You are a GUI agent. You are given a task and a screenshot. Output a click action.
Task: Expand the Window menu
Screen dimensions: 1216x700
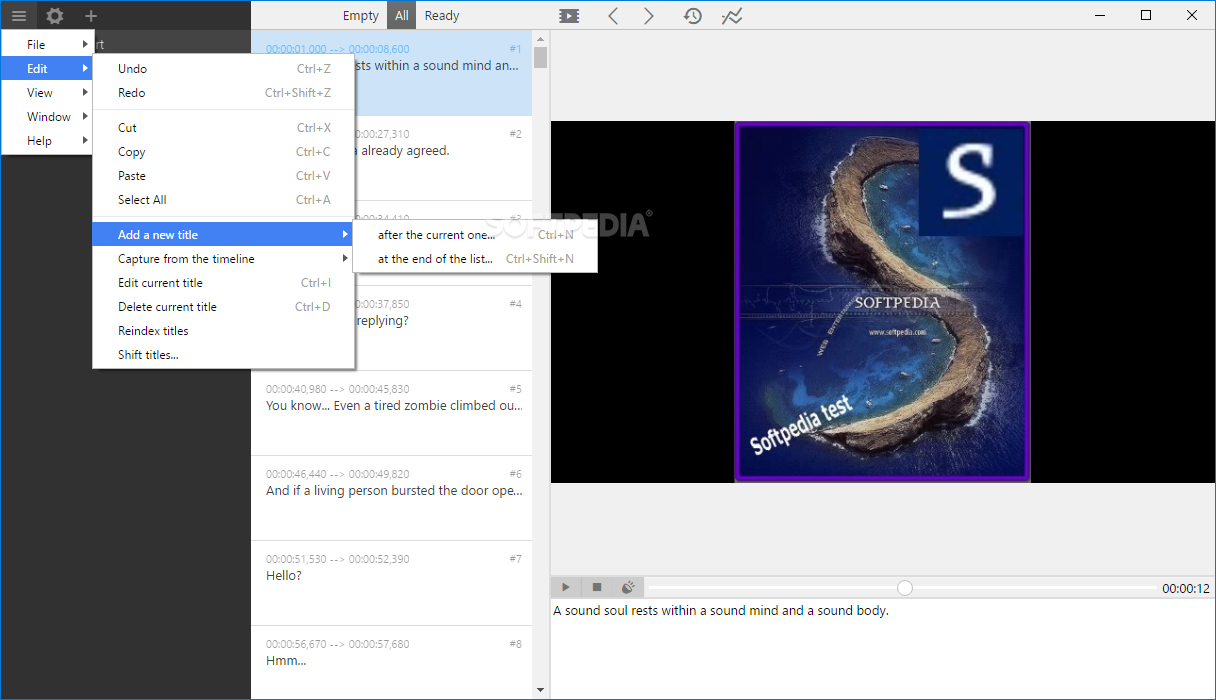pos(47,117)
